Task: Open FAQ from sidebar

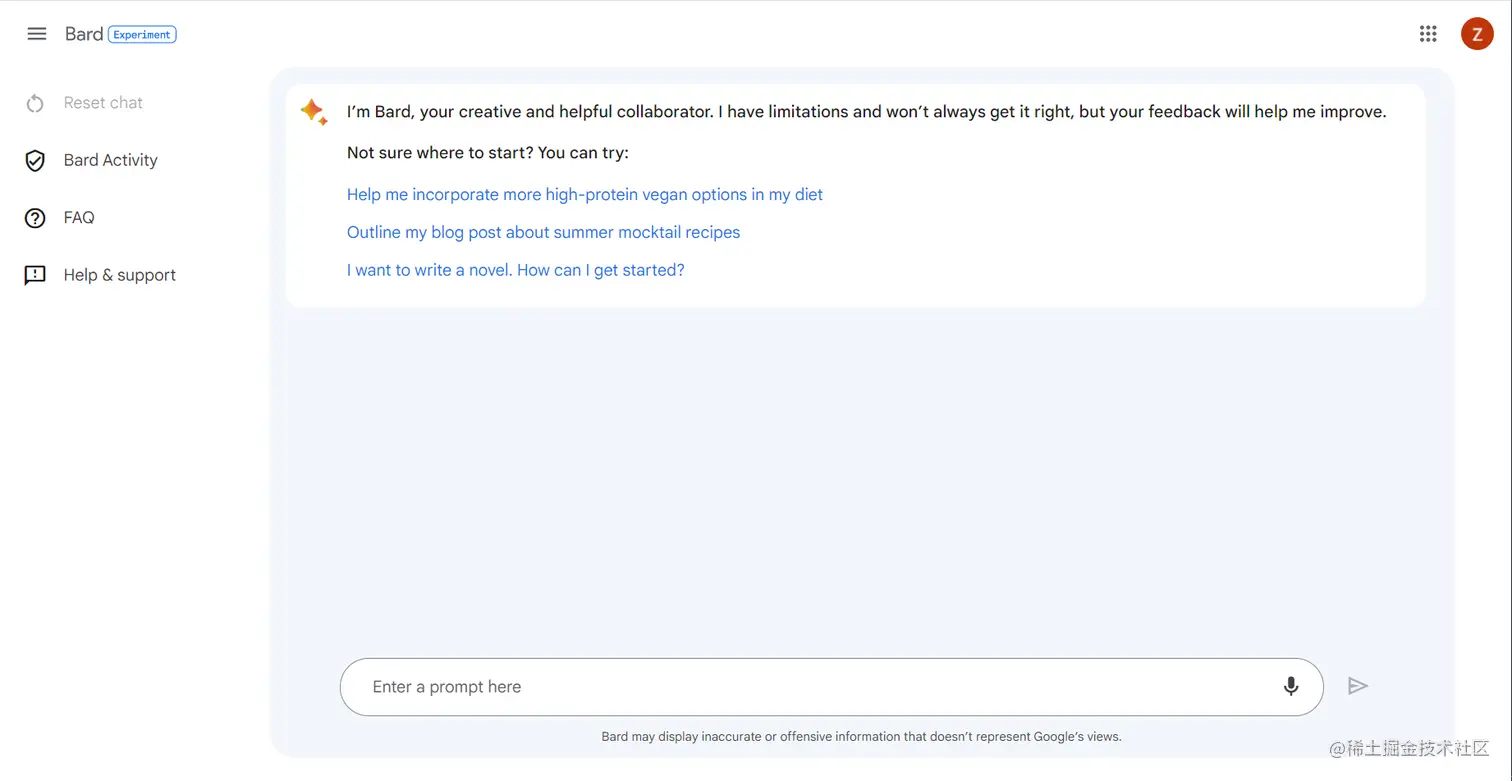Action: [x=79, y=218]
